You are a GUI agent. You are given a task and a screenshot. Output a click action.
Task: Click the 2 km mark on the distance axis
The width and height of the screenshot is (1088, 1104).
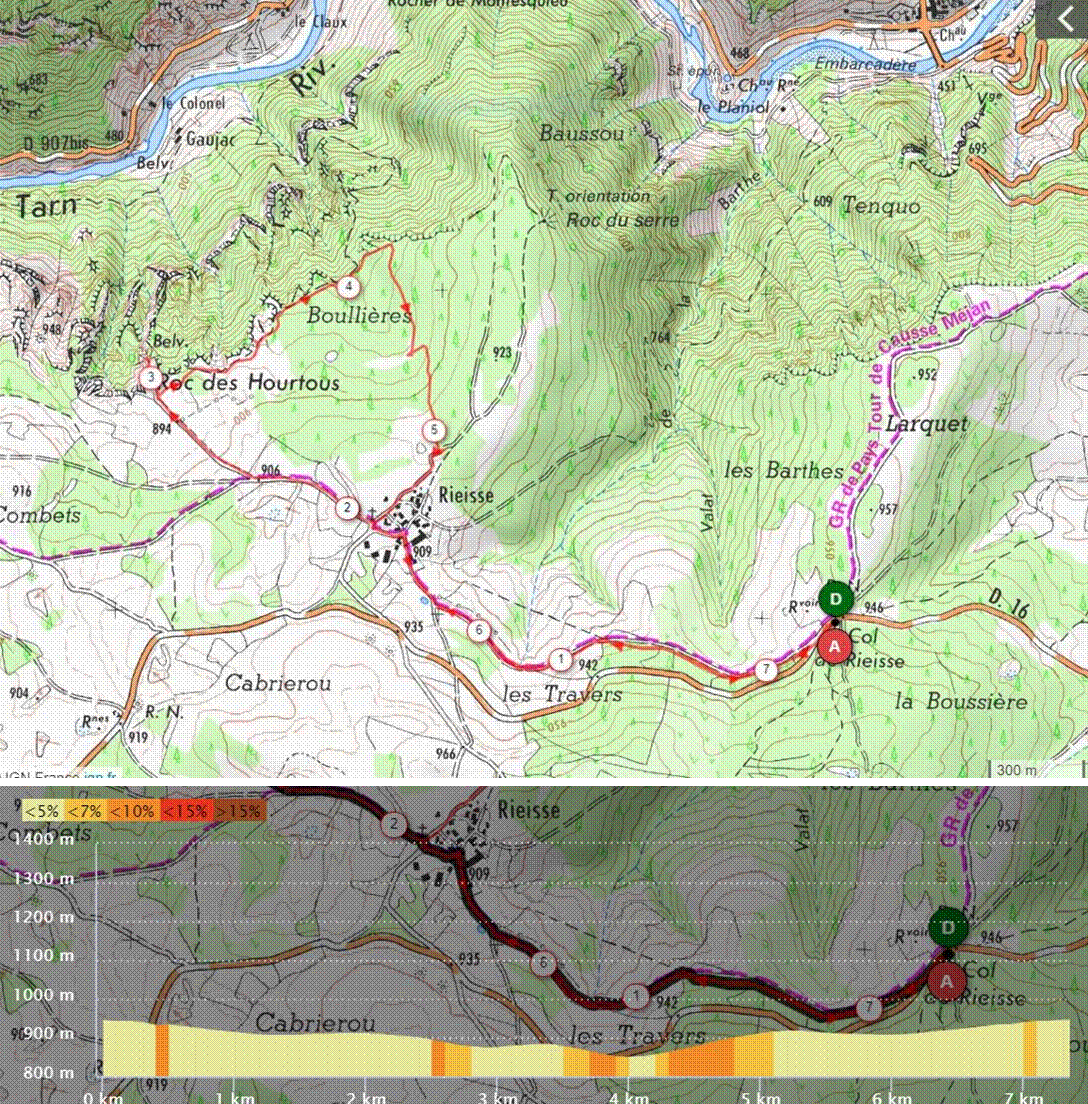[x=366, y=1097]
